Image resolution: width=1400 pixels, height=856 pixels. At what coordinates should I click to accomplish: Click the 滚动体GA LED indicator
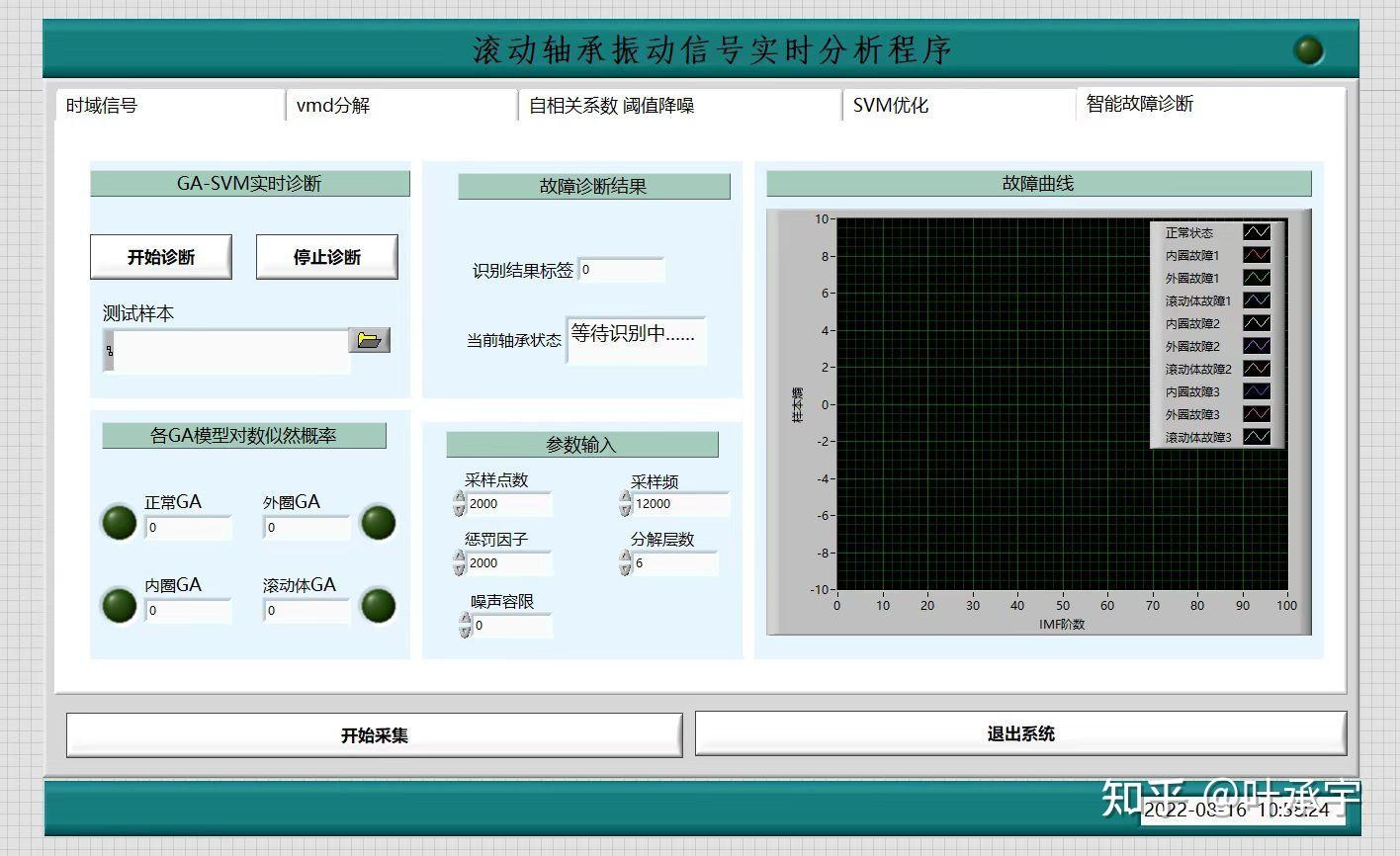pyautogui.click(x=378, y=605)
